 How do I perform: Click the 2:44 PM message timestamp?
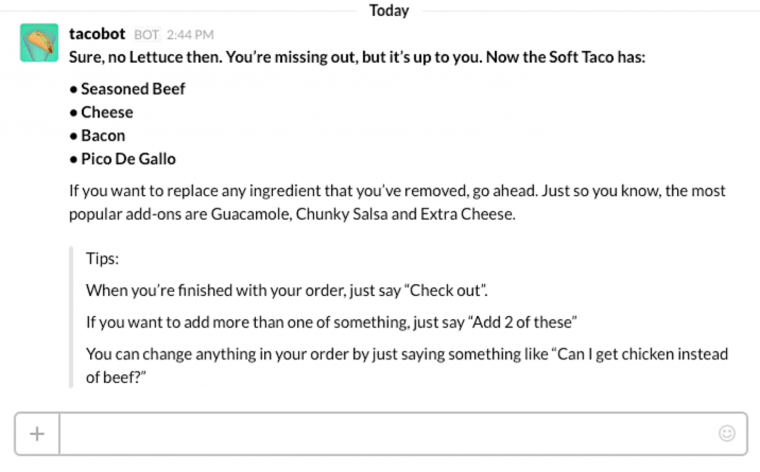190,35
